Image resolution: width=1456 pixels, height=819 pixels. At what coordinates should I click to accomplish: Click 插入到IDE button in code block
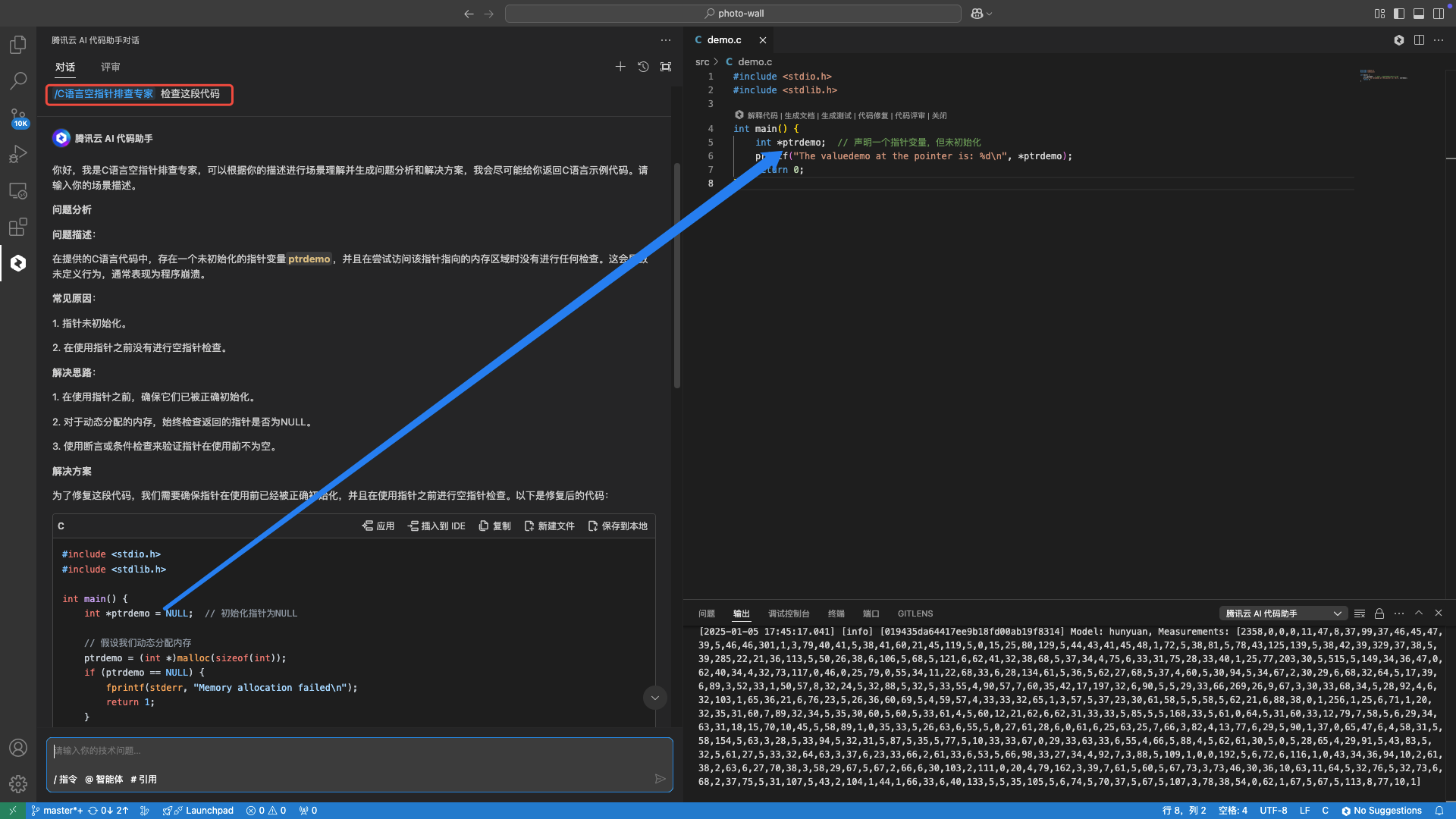click(x=437, y=526)
